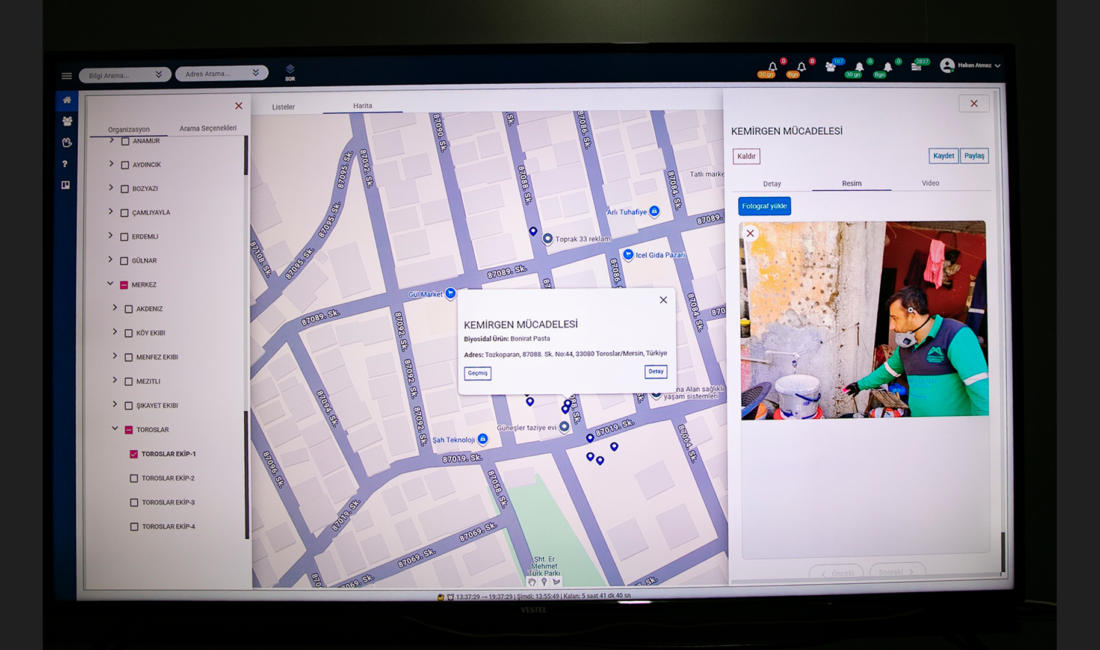Tick the MEZİTLİ checkbox
Viewport: 1100px width, 650px height.
pyautogui.click(x=128, y=381)
